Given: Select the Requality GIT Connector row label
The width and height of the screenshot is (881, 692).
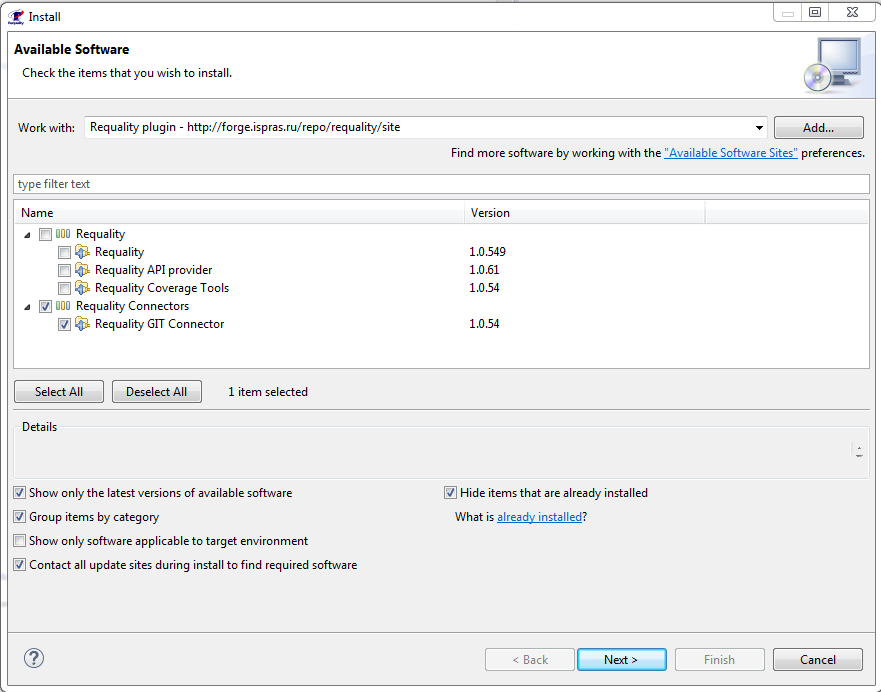Looking at the screenshot, I should pos(160,324).
